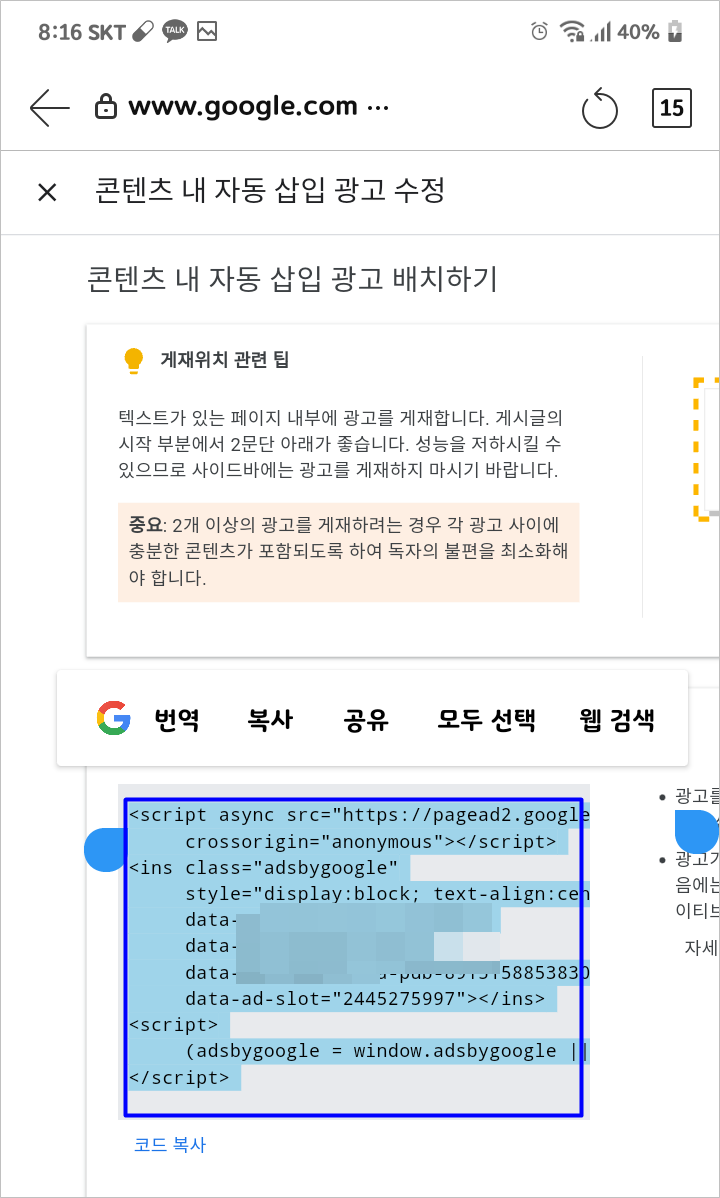The width and height of the screenshot is (720, 1198).
Task: Tap the dashed ad placement preview image
Action: pyautogui.click(x=706, y=448)
